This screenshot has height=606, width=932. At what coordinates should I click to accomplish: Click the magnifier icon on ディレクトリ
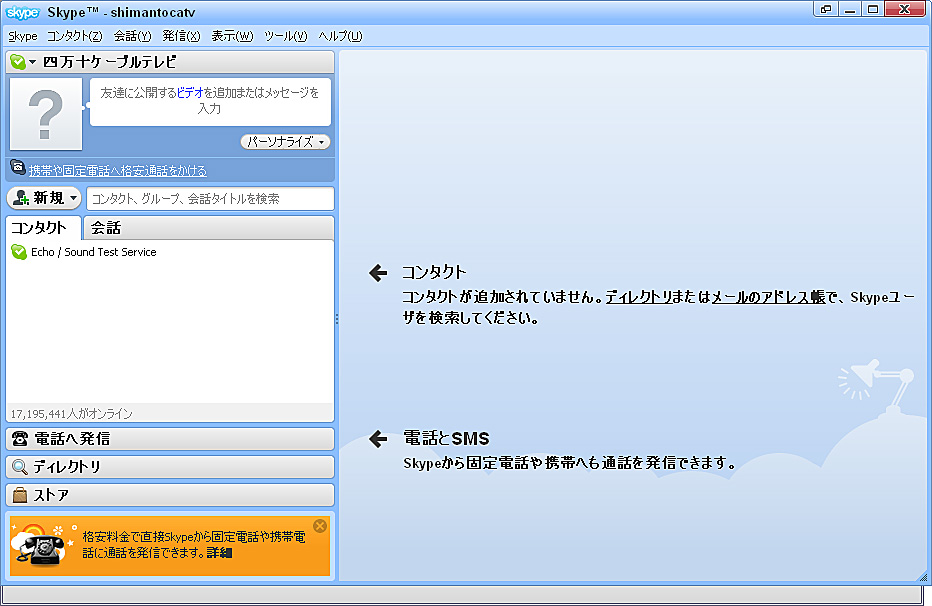[20, 467]
